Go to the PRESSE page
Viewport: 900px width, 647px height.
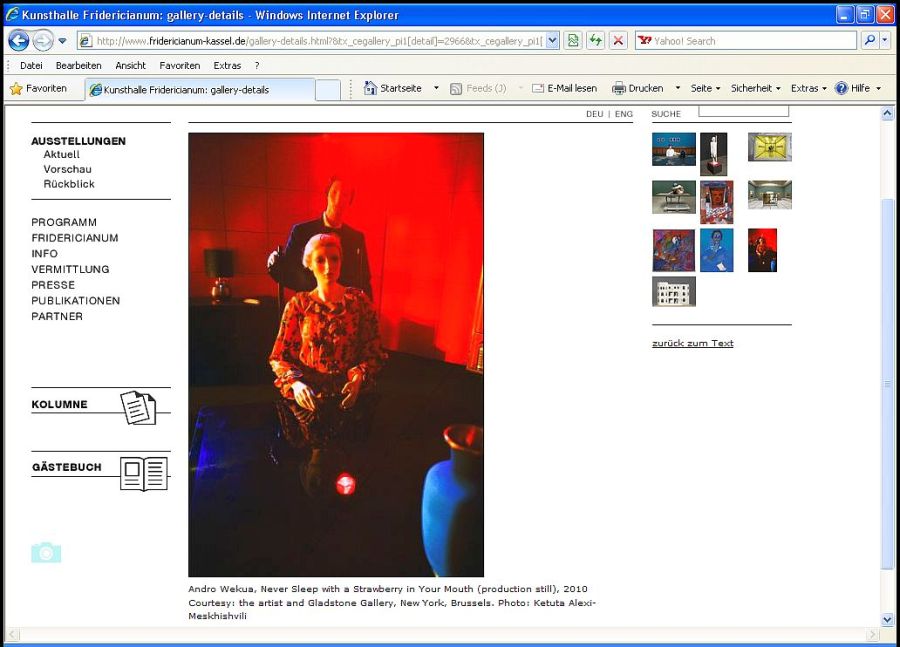pos(53,285)
